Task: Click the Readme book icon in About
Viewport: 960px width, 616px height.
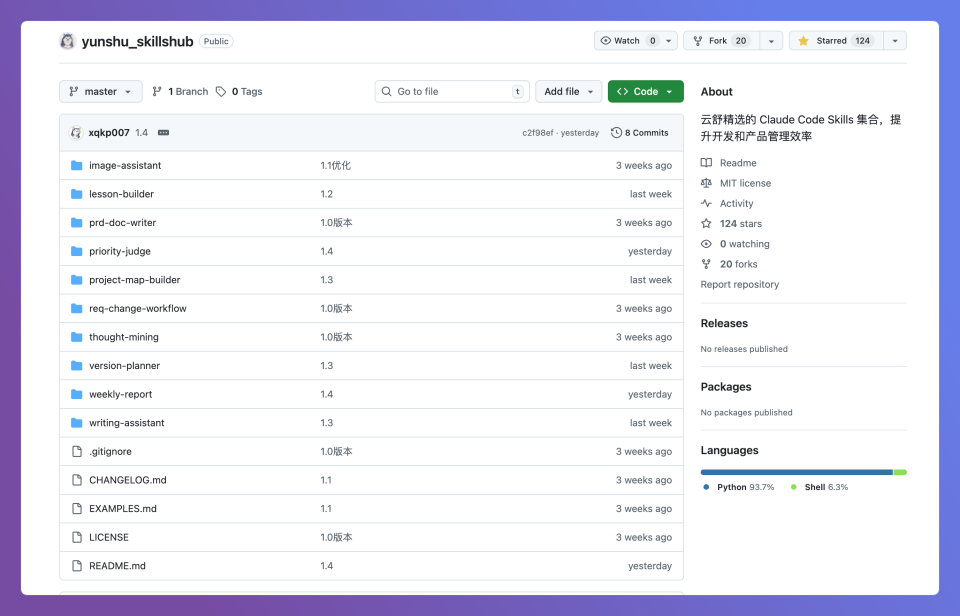Action: (707, 163)
